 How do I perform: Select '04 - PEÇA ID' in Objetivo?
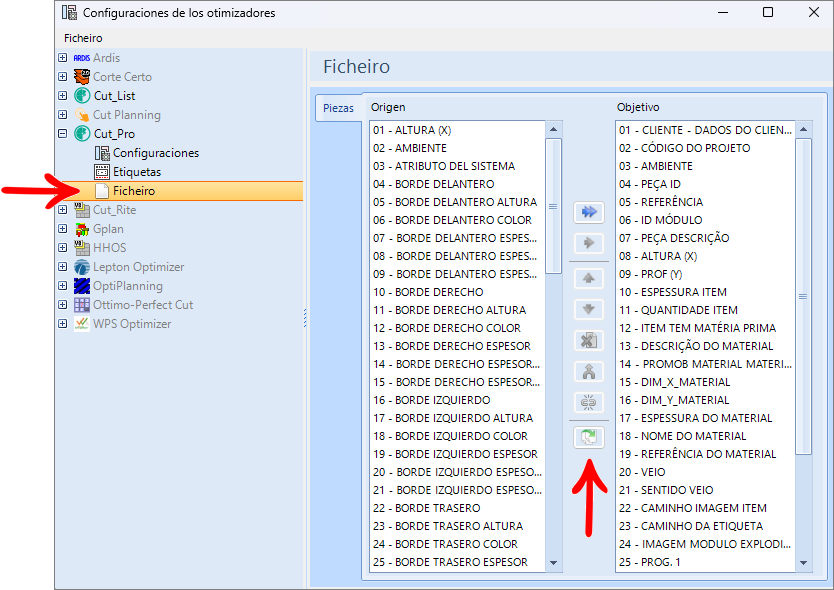click(706, 185)
